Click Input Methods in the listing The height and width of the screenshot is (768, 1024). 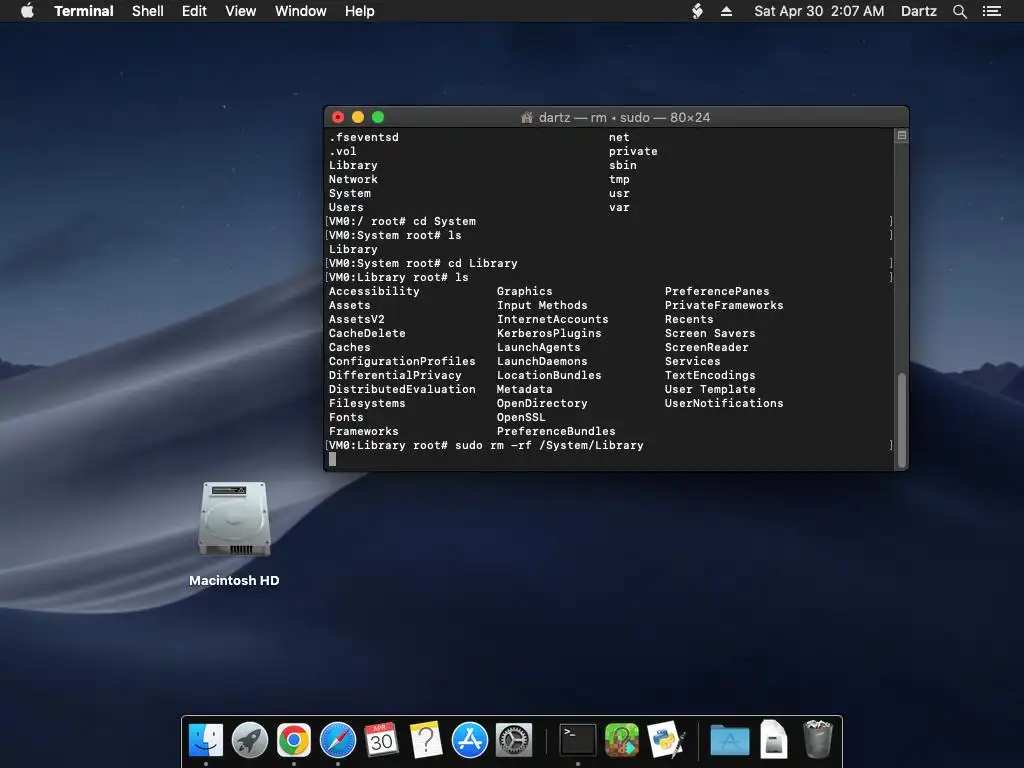pos(542,305)
